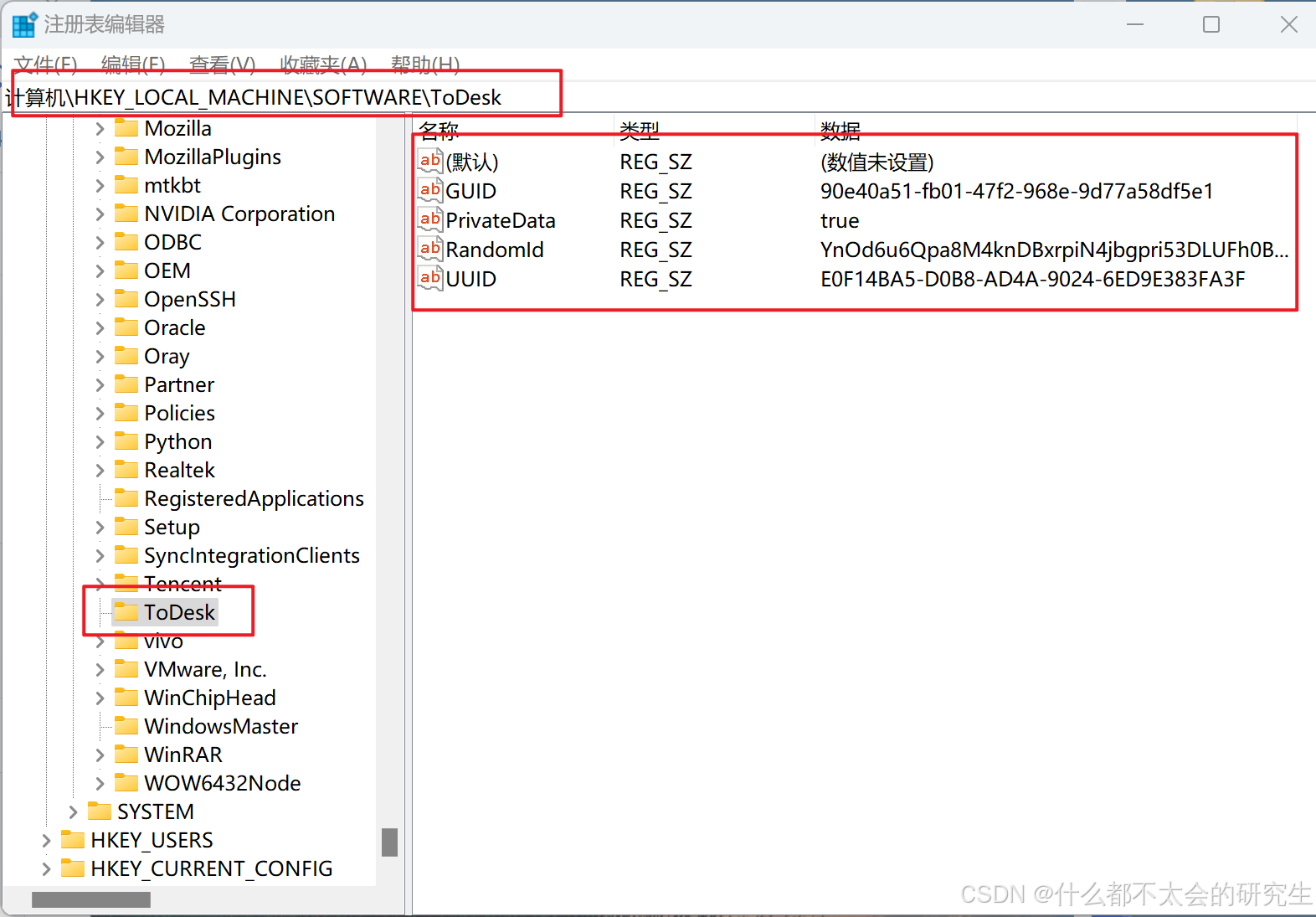Click the Policies folder icon
Image resolution: width=1316 pixels, height=917 pixels.
(x=126, y=413)
